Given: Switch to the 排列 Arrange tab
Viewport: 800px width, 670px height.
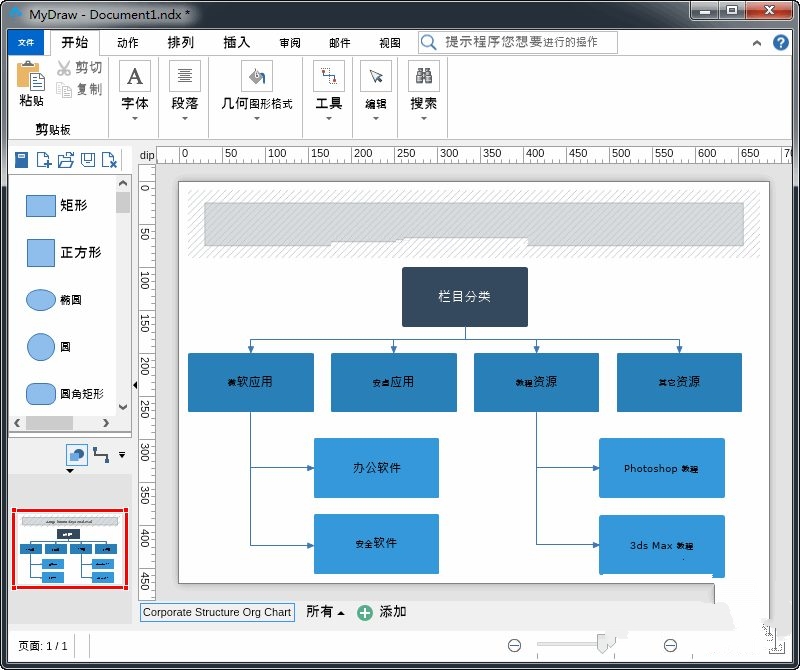Looking at the screenshot, I should tap(181, 42).
